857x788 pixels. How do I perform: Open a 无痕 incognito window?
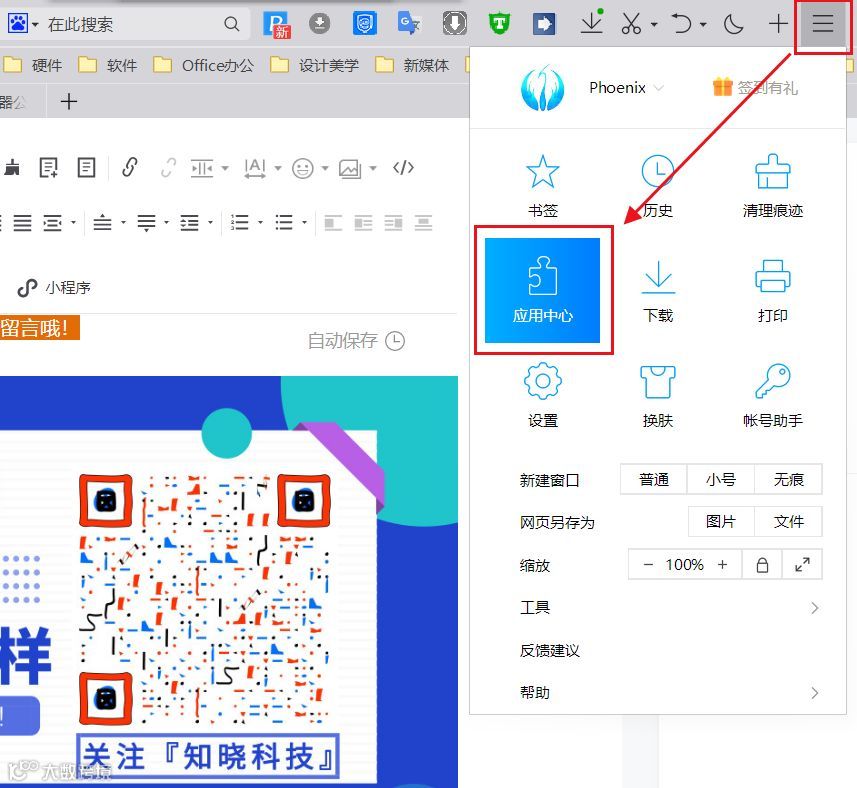(788, 479)
